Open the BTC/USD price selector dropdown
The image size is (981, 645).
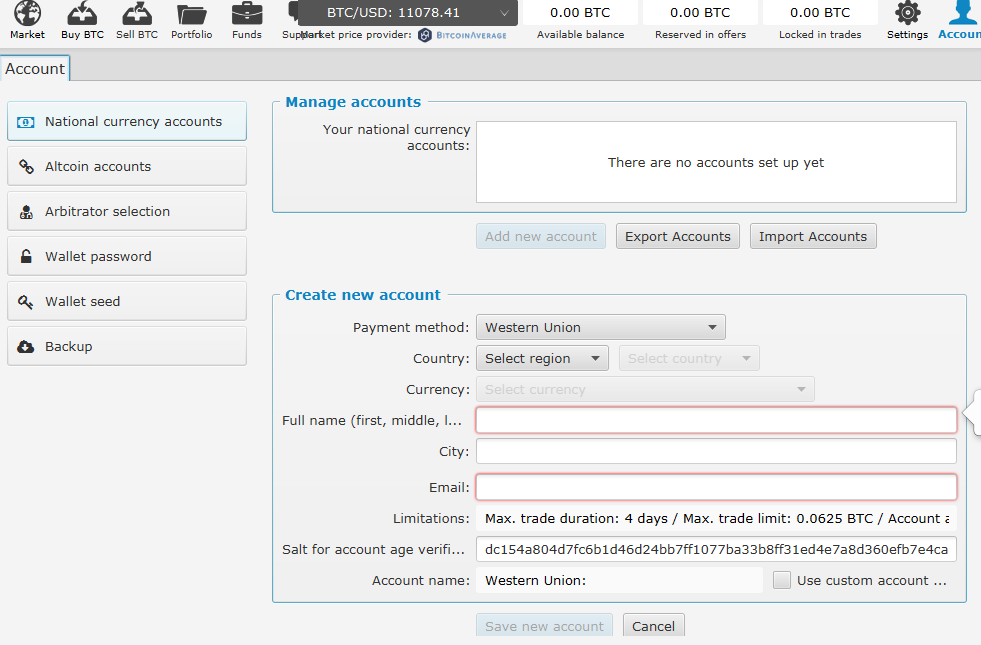pyautogui.click(x=407, y=13)
